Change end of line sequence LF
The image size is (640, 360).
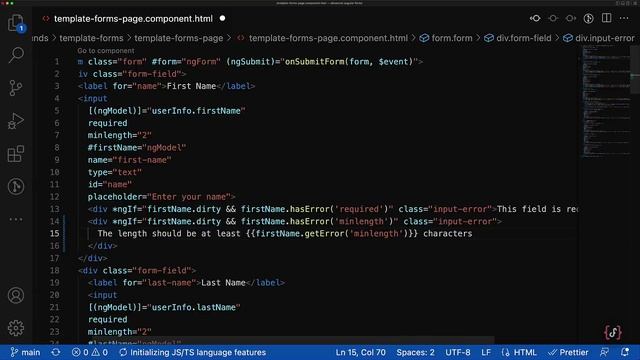486,352
